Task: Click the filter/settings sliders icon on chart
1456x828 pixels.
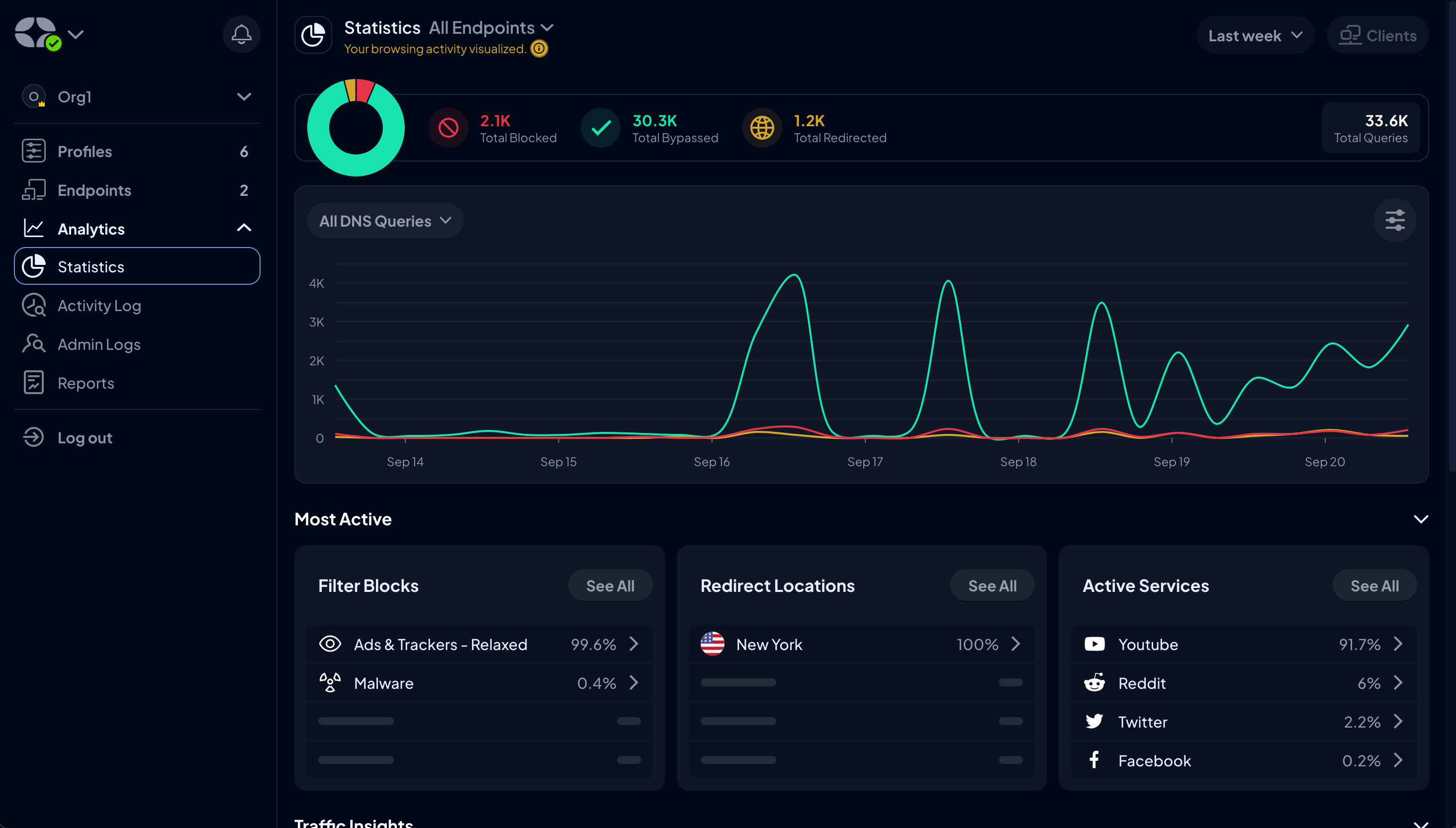Action: click(x=1395, y=220)
